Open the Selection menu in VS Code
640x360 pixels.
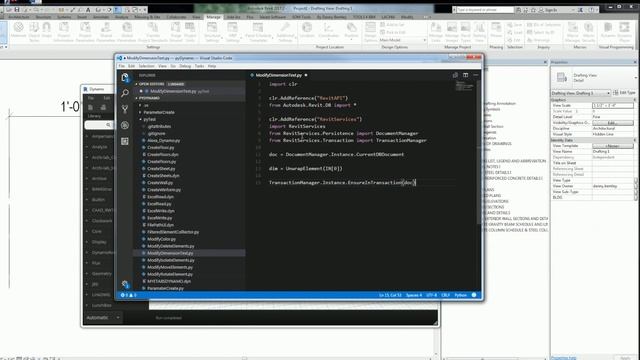tap(146, 66)
